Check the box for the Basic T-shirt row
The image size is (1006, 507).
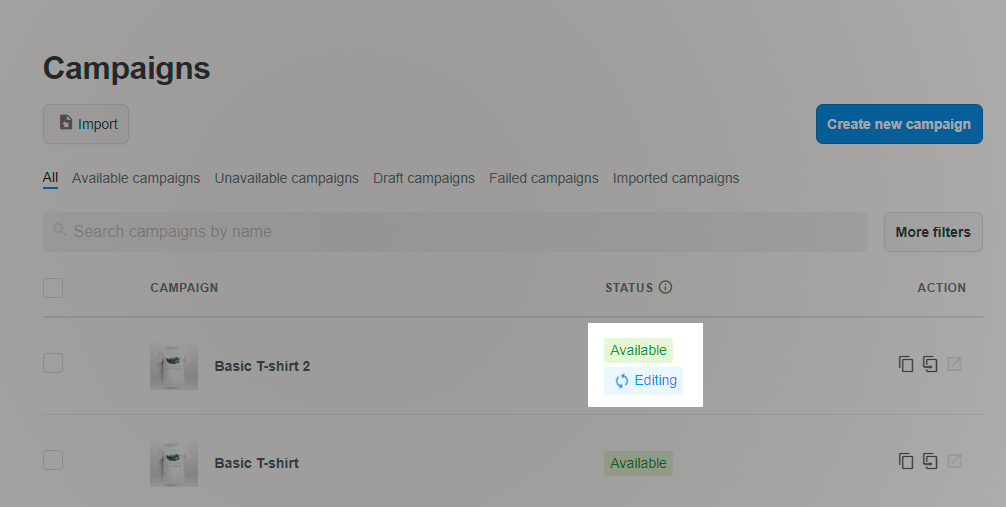(53, 460)
